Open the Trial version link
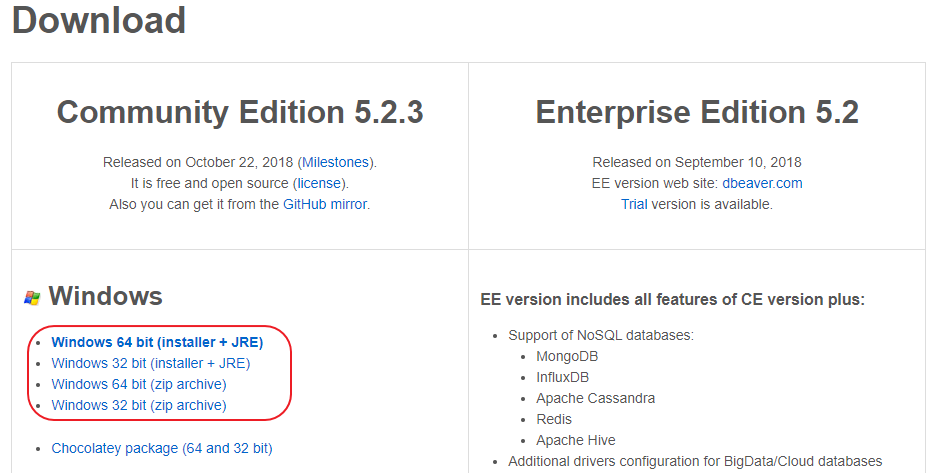 click(x=636, y=204)
